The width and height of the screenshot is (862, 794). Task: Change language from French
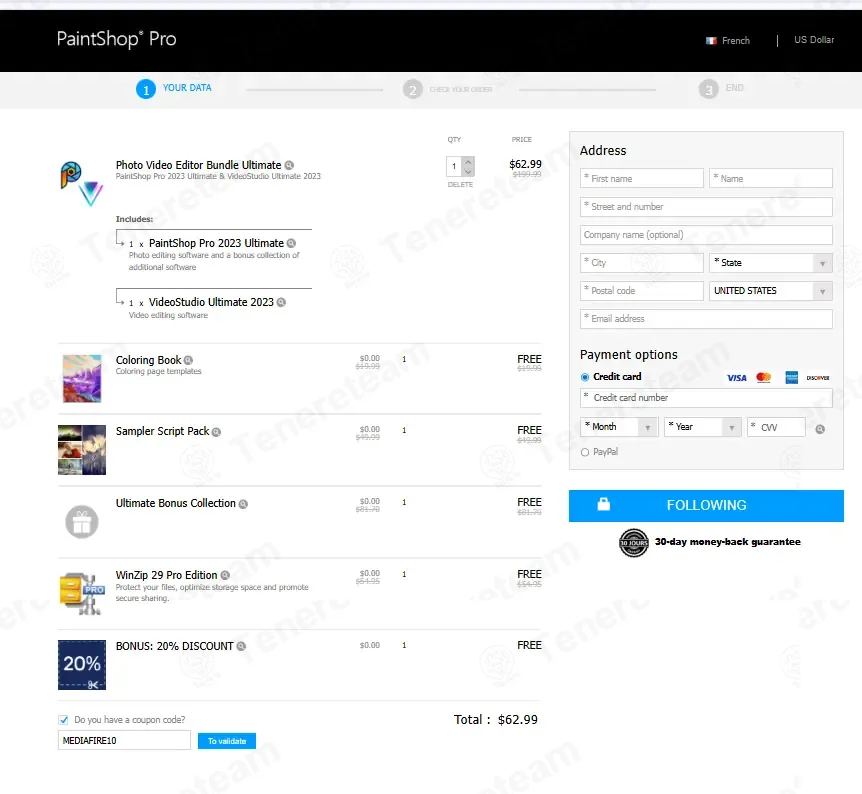tap(728, 41)
